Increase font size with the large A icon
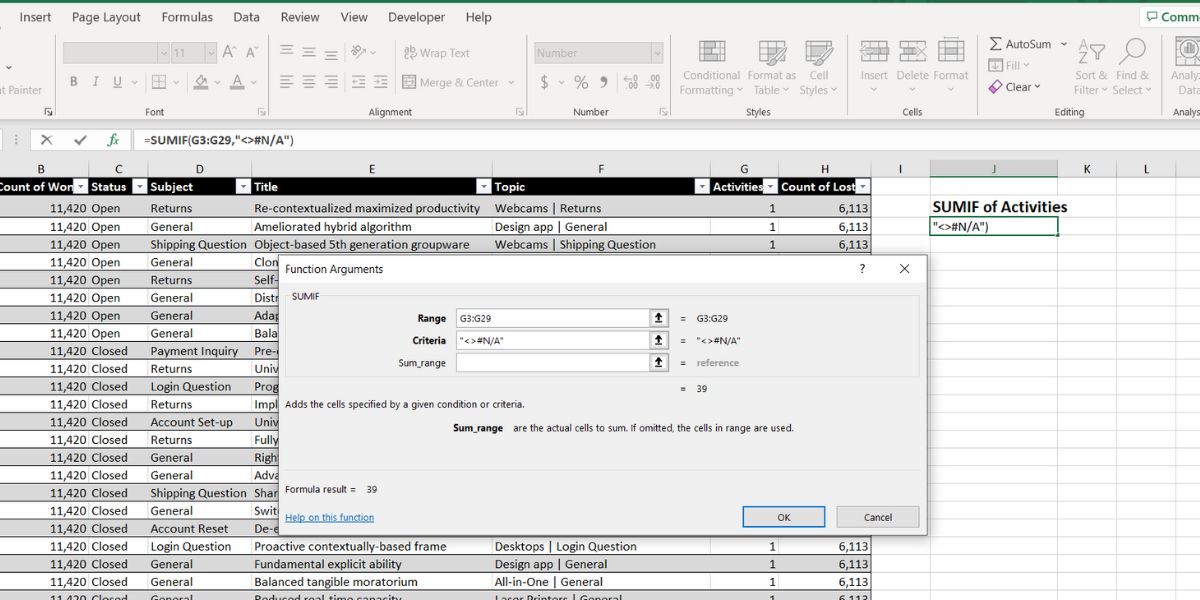 [229, 52]
